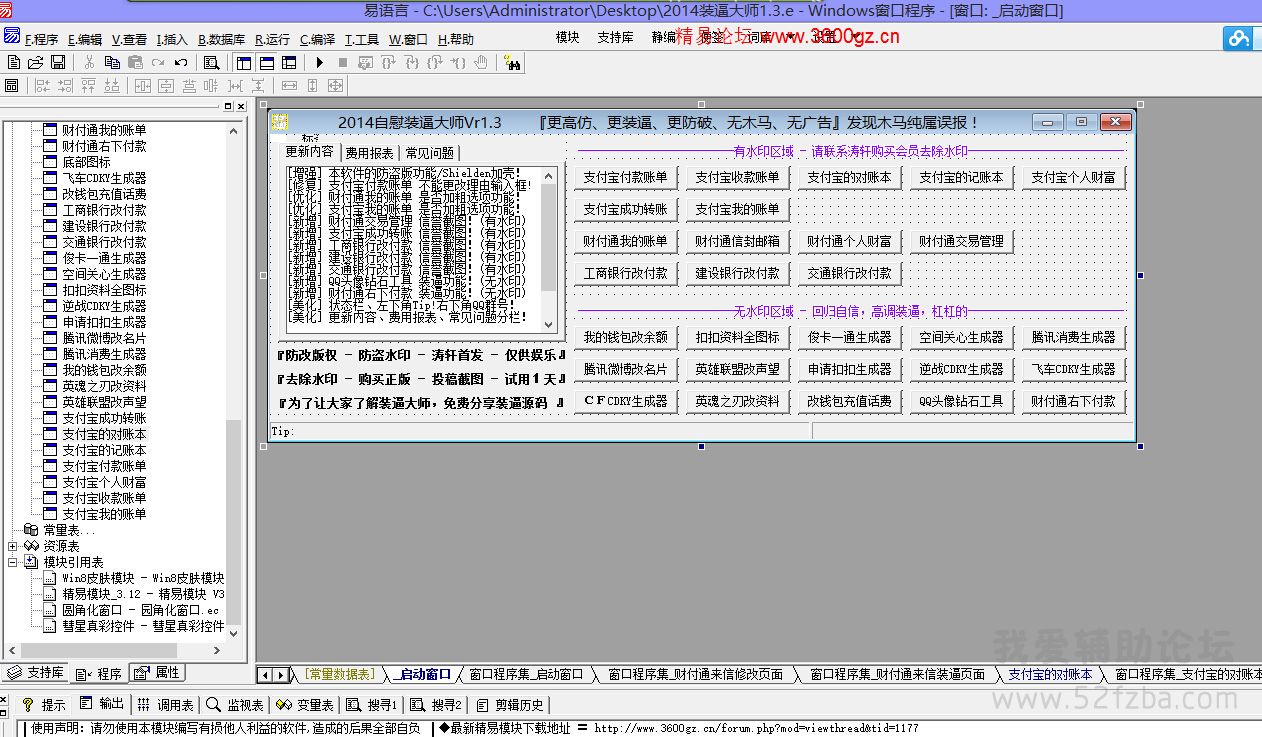Pin the left tree panel using its pin icon

pyautogui.click(x=227, y=106)
